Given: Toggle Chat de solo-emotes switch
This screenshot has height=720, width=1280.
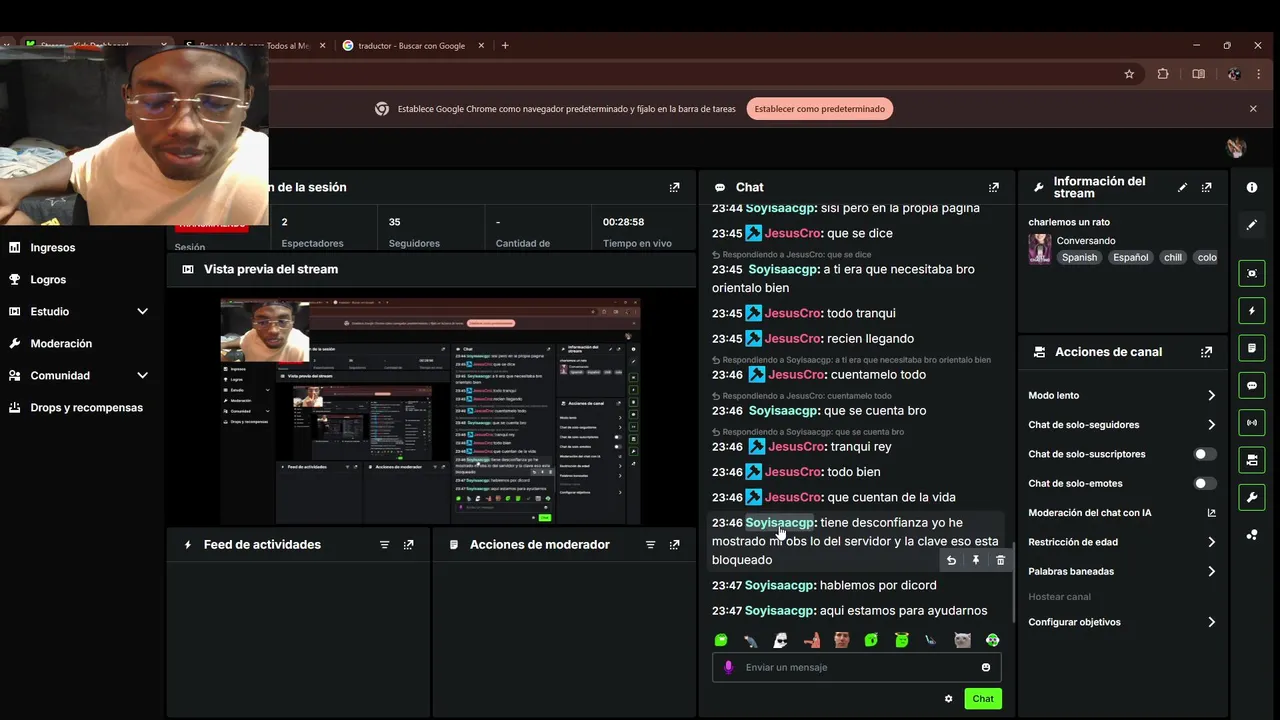Looking at the screenshot, I should [1205, 483].
